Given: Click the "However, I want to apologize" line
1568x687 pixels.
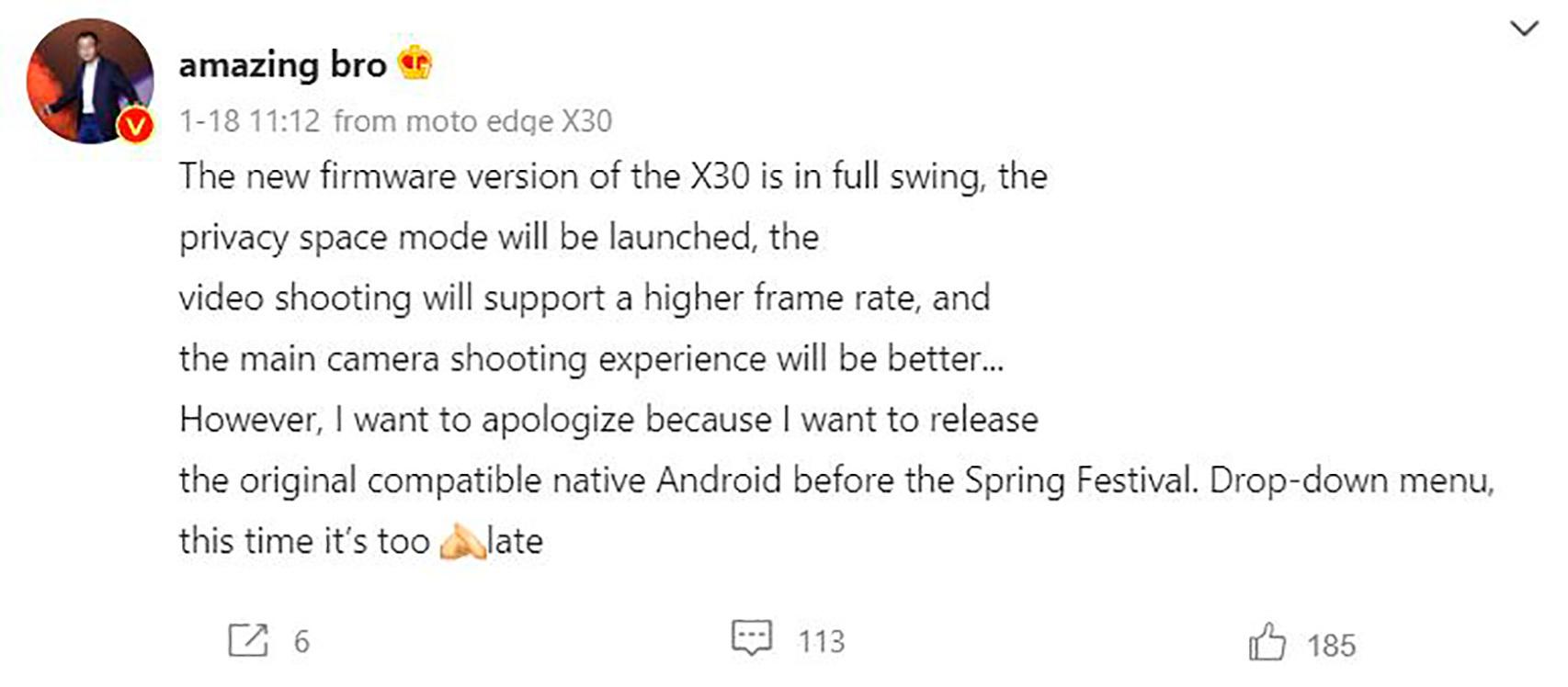Looking at the screenshot, I should tap(608, 419).
